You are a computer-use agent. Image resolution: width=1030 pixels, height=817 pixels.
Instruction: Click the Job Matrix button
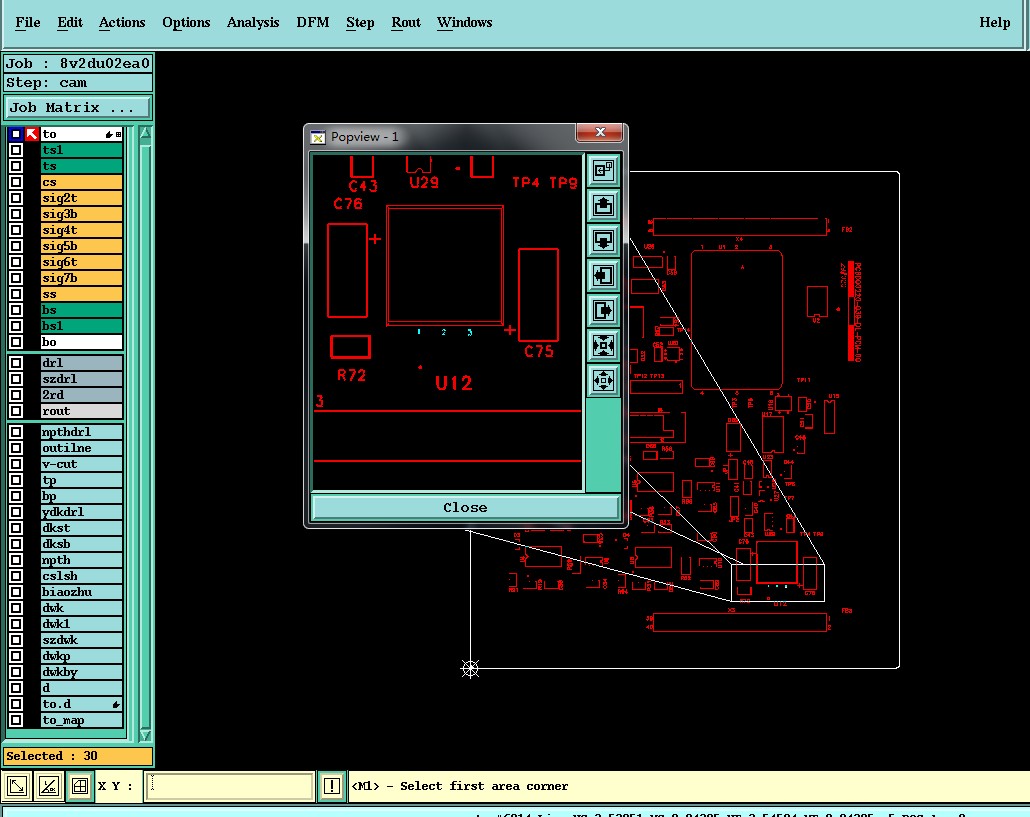point(78,107)
